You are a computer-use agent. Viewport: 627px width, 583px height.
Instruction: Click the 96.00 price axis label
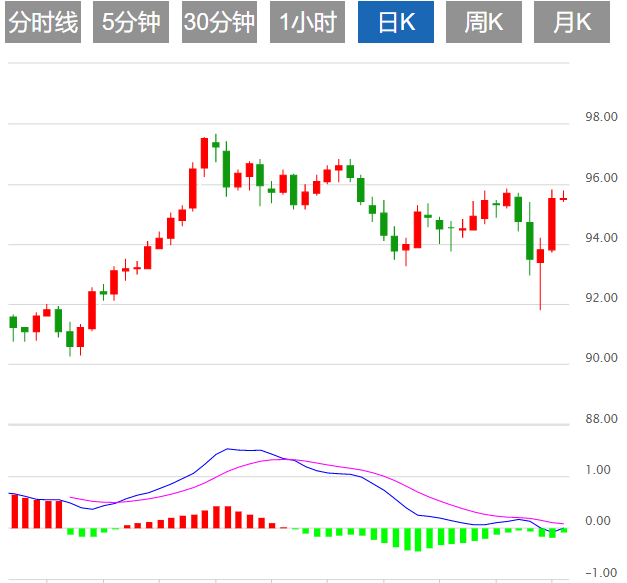(x=601, y=178)
